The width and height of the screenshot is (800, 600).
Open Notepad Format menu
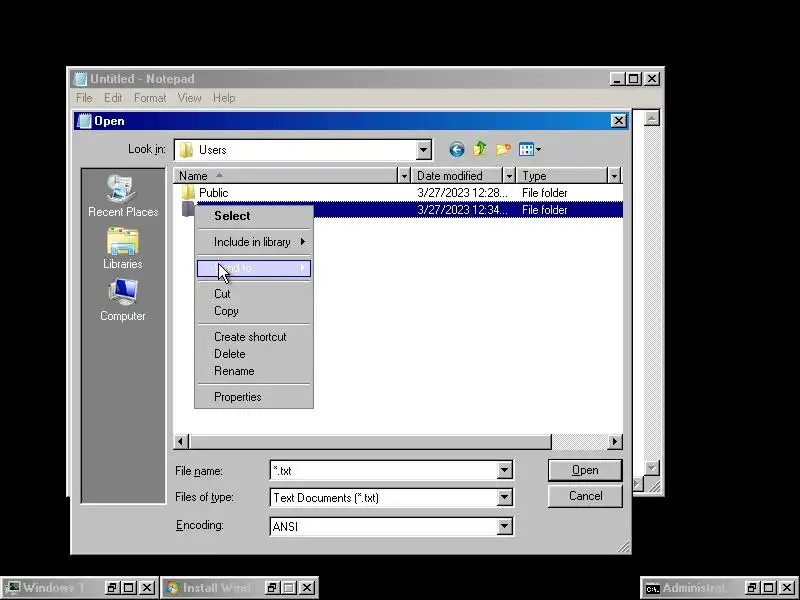[x=150, y=98]
